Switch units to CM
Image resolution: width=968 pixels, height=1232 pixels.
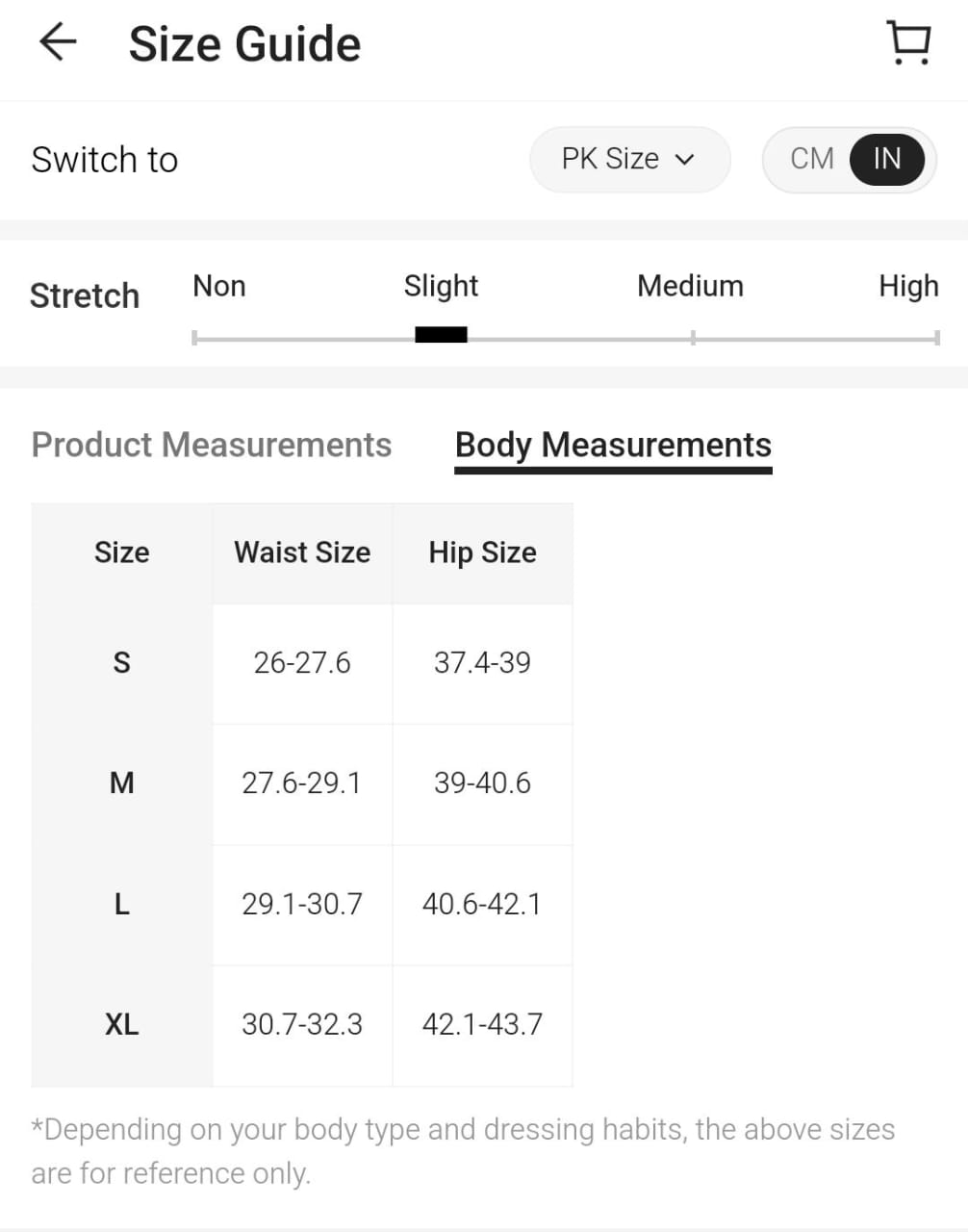[x=811, y=159]
